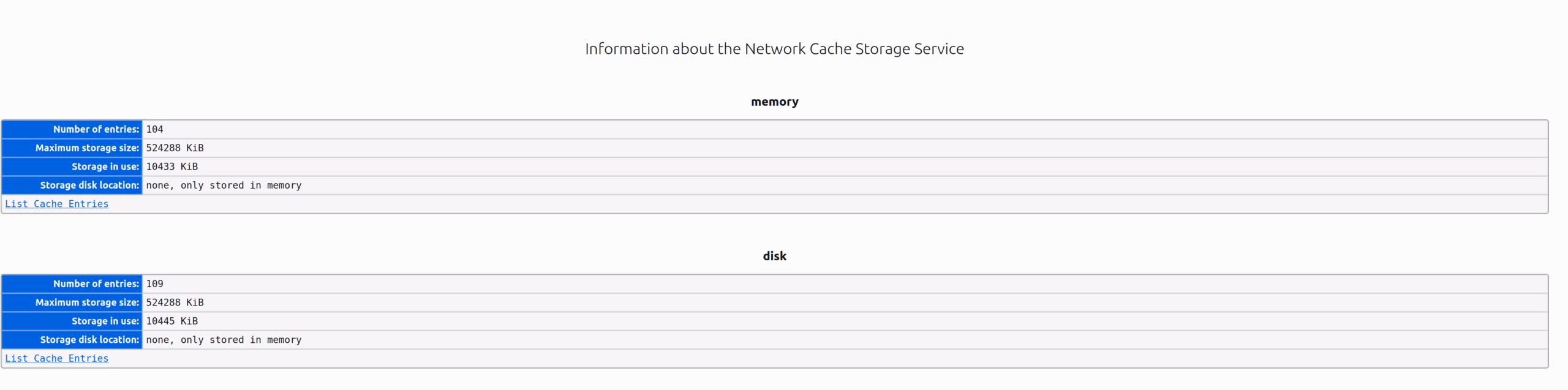Click the page title about Network Cache Storage Service
This screenshot has height=390, width=1568.
click(774, 49)
